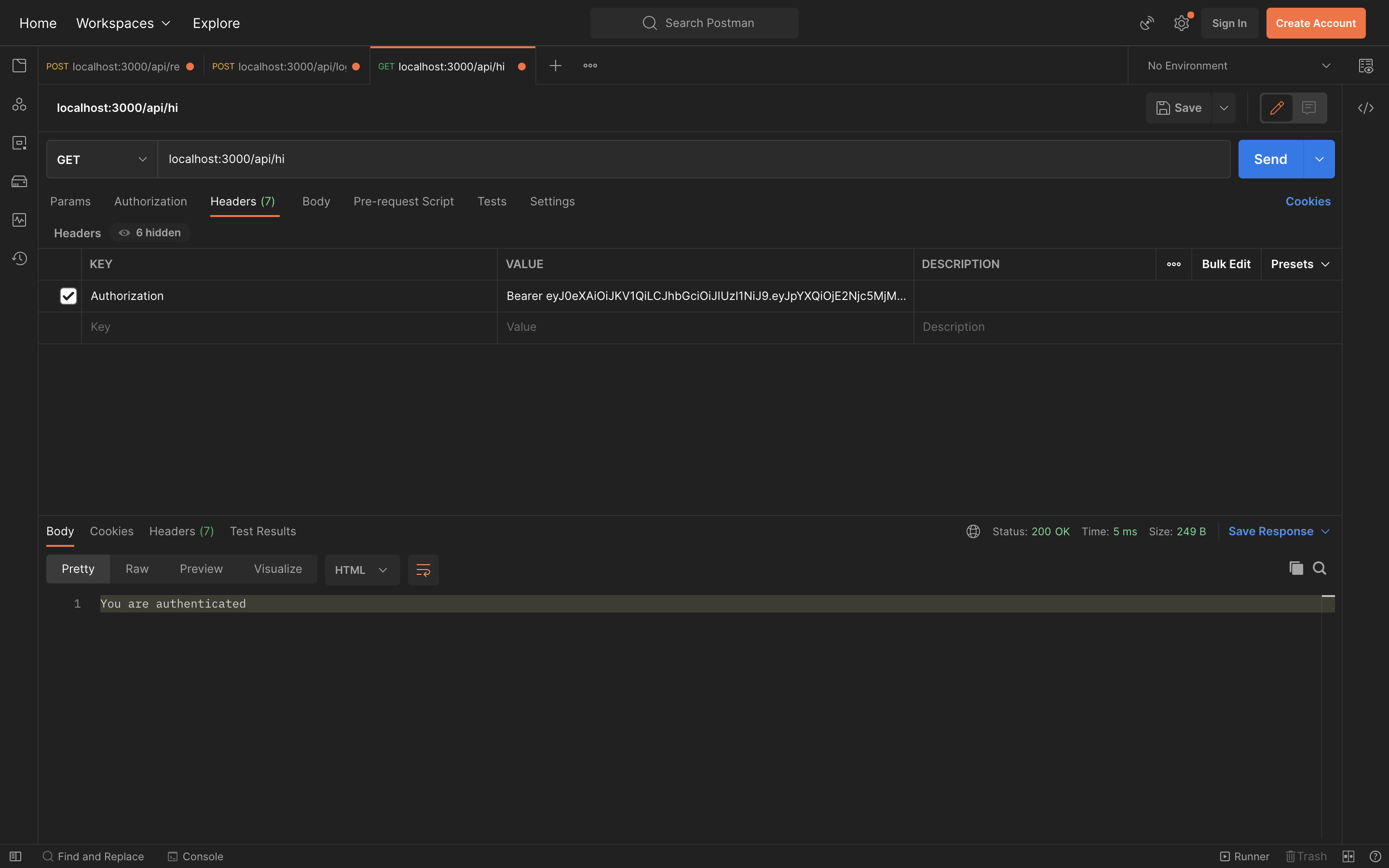Open the Collections sidebar icon
Image resolution: width=1389 pixels, height=868 pixels.
(19, 66)
